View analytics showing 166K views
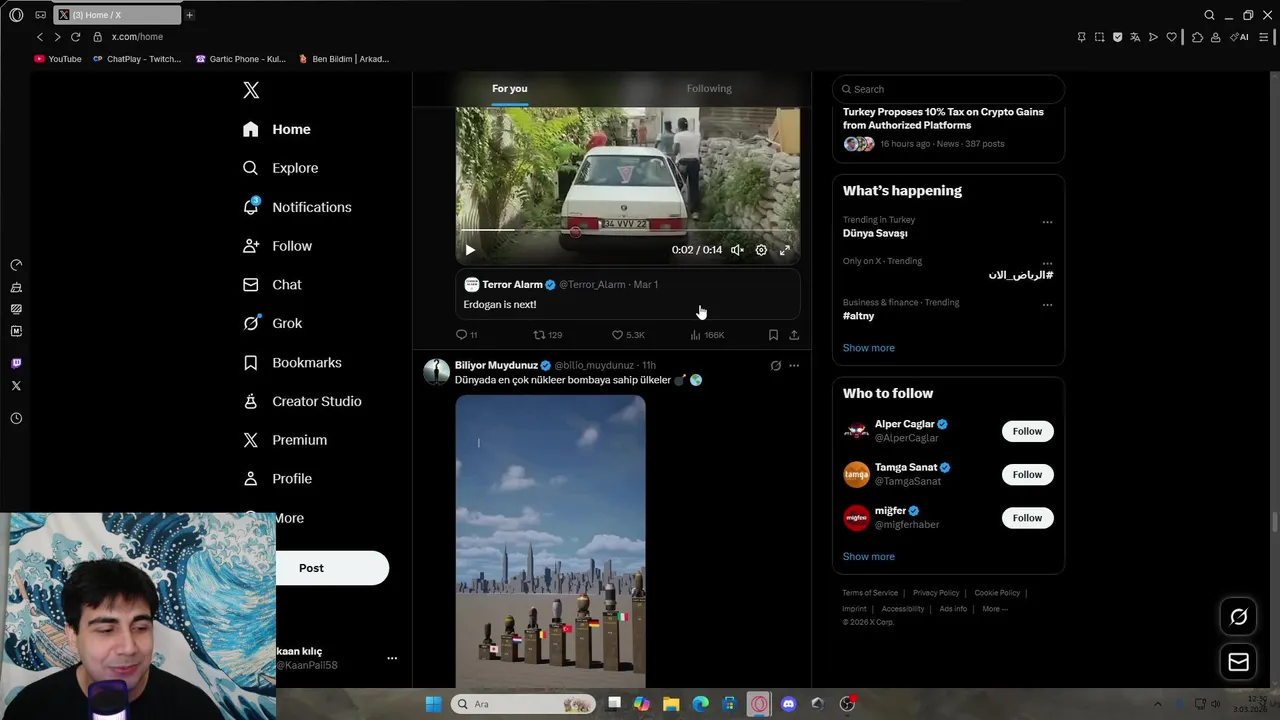Screen dimensions: 1280x720 [707, 335]
